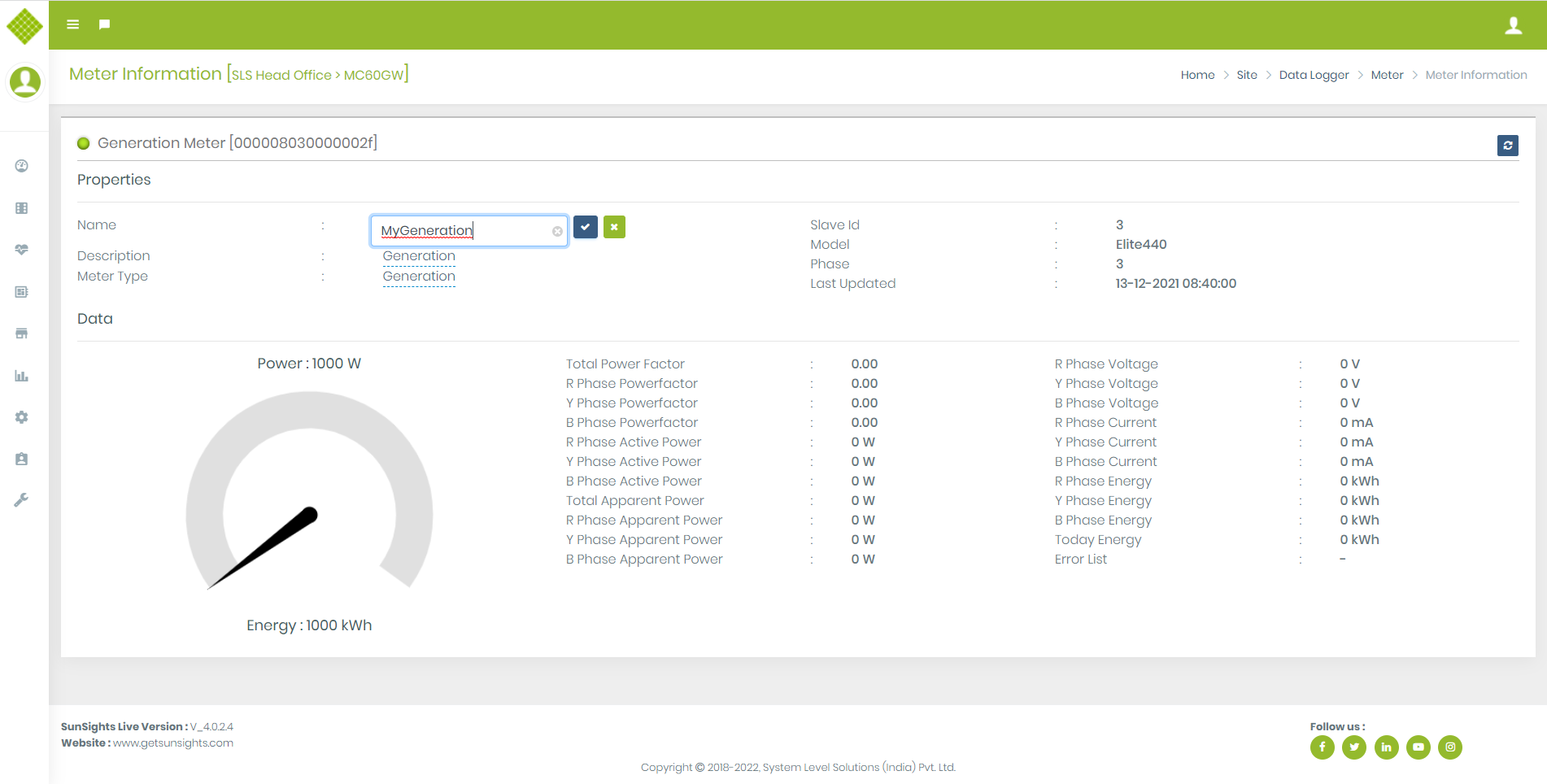
Task: Refresh the Generation Meter panel
Action: click(x=1507, y=146)
